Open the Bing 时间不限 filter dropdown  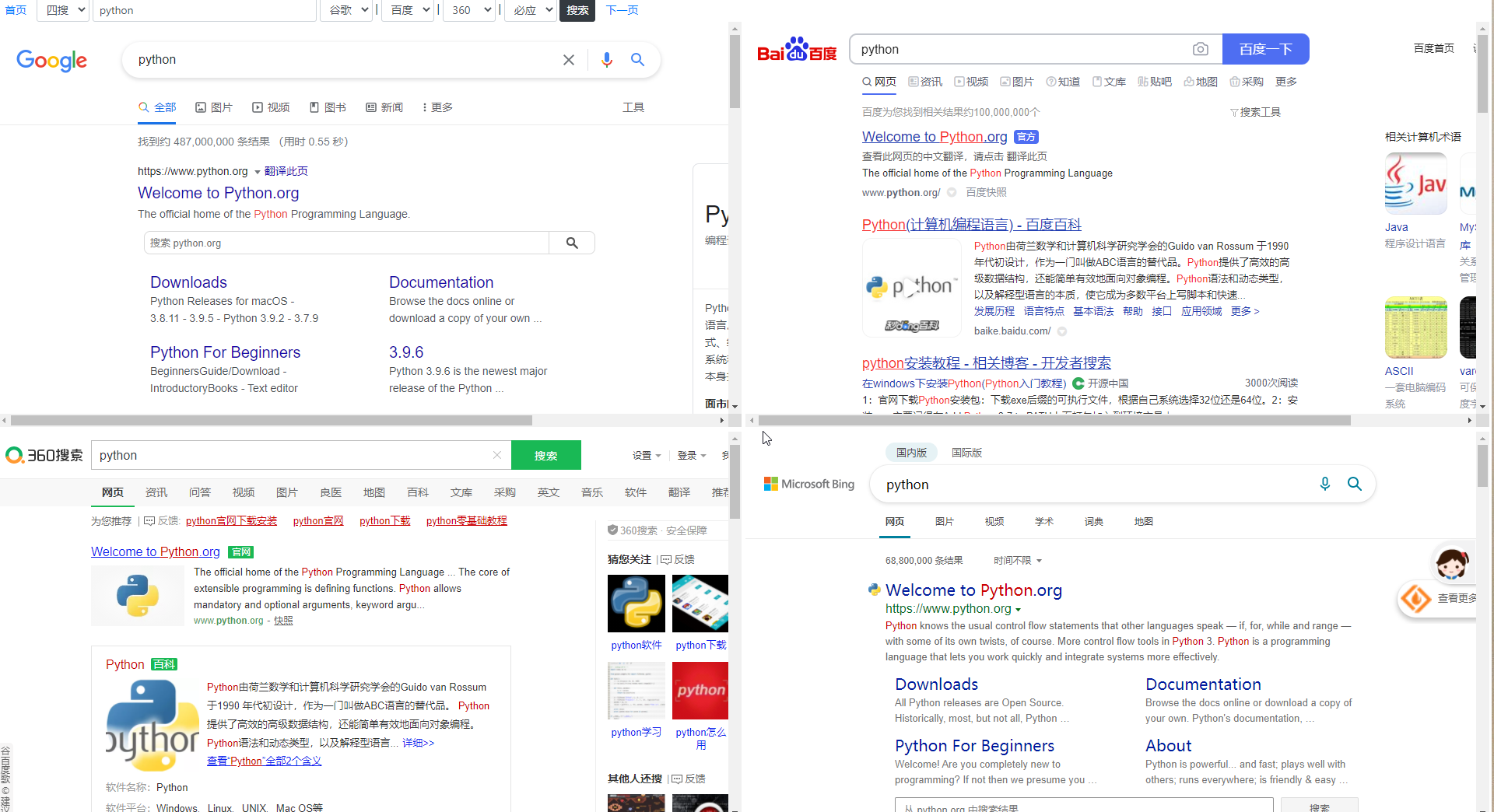point(1018,560)
